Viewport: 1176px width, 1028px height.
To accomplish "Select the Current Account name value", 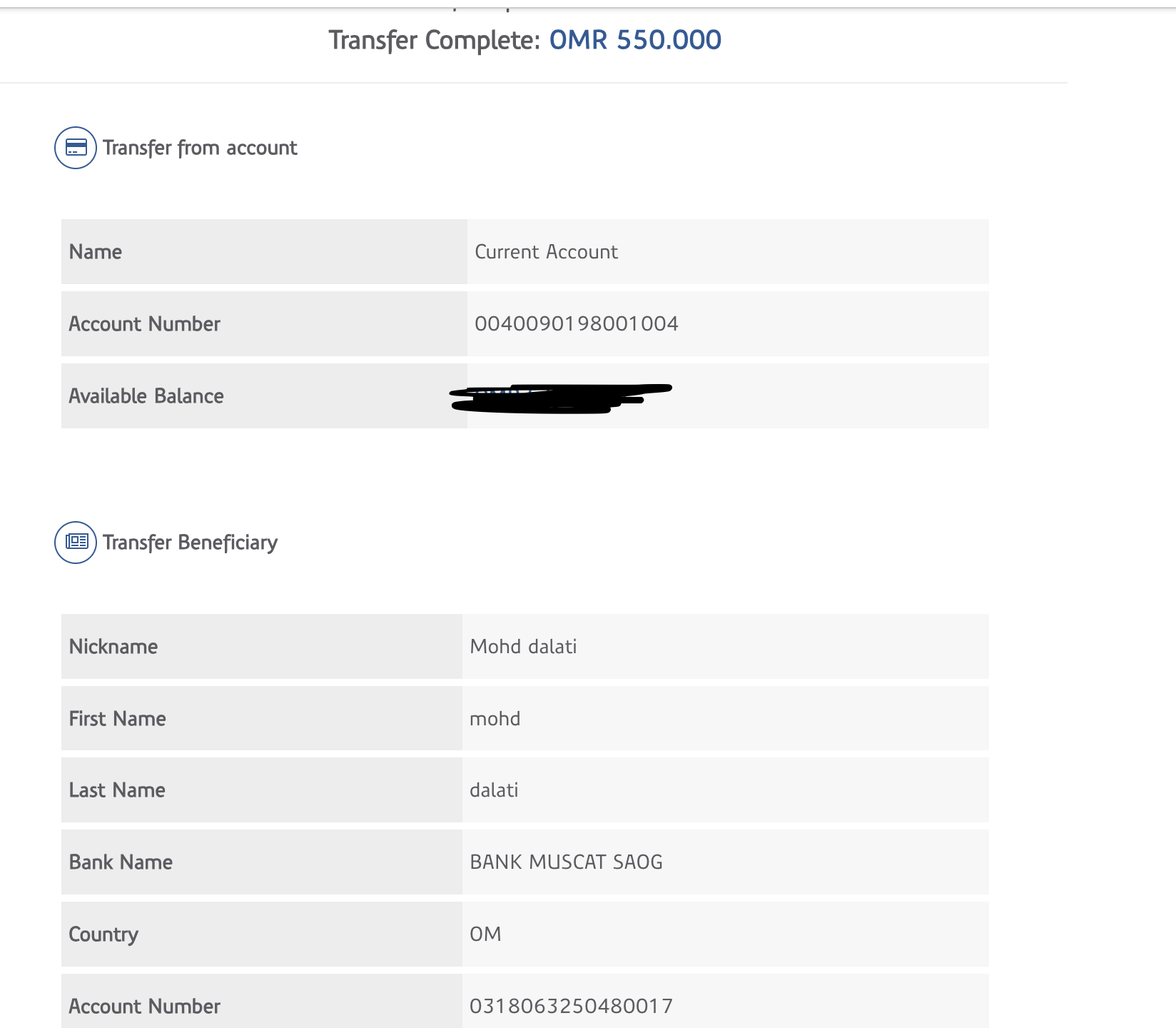I will [546, 252].
